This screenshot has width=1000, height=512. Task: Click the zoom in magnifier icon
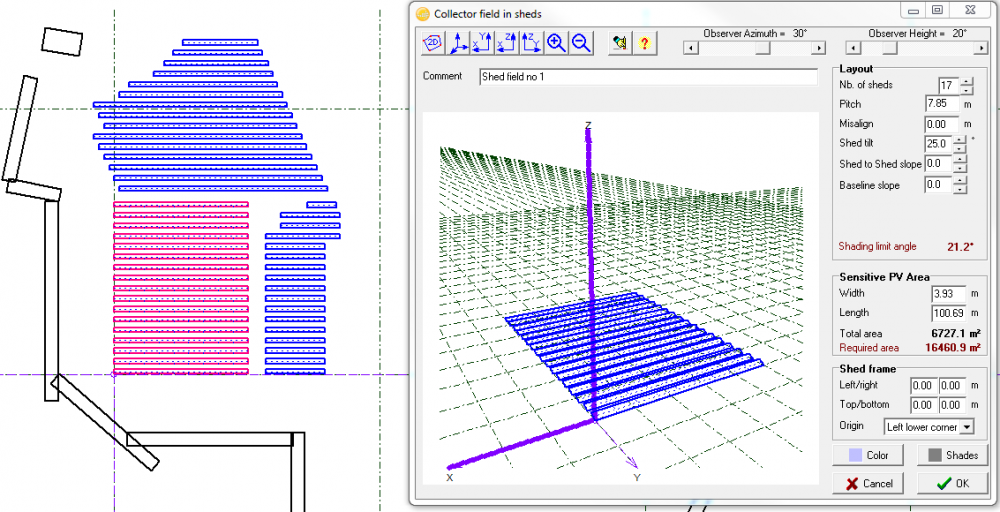coord(556,43)
